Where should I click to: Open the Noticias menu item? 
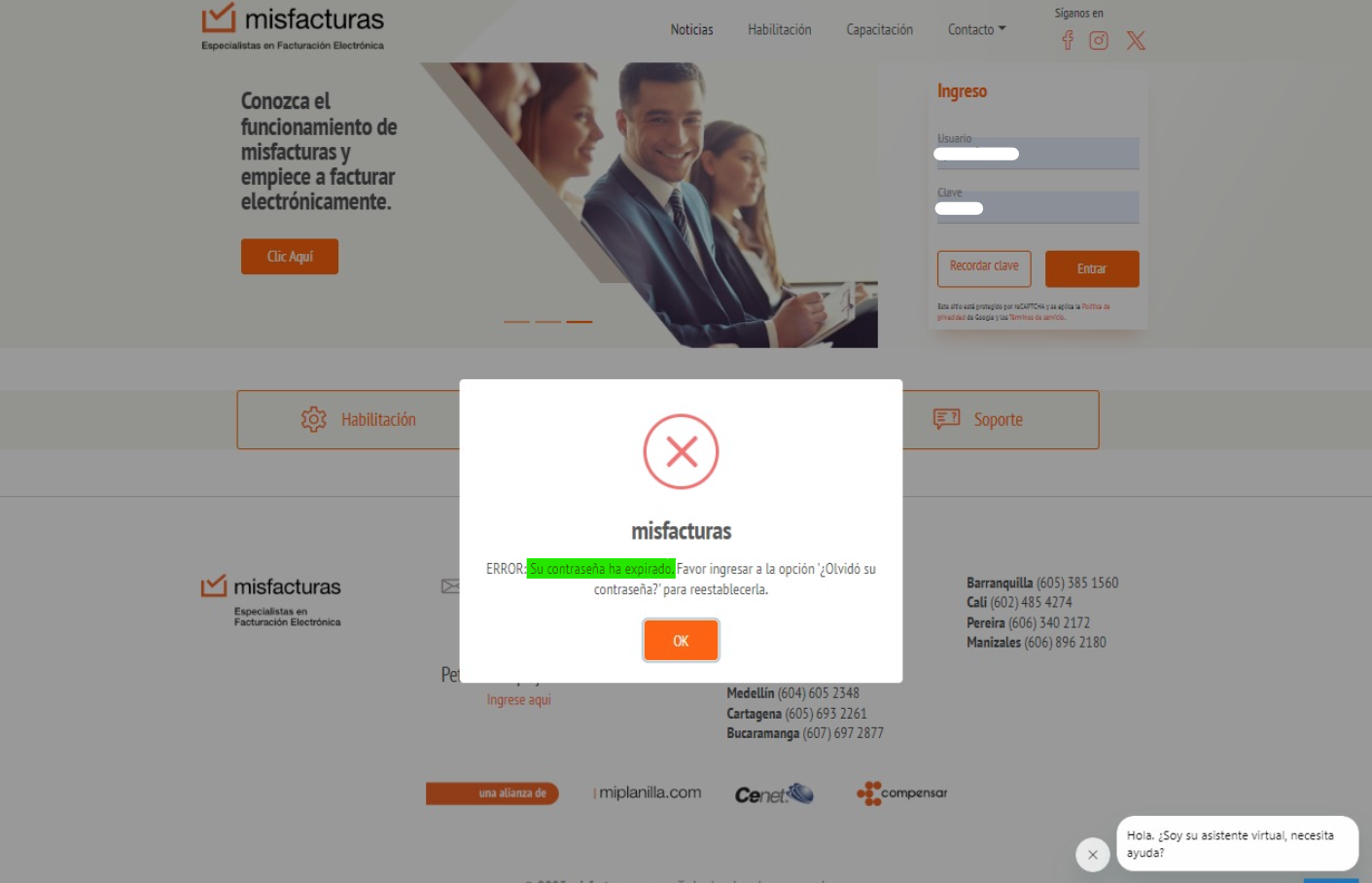[691, 29]
